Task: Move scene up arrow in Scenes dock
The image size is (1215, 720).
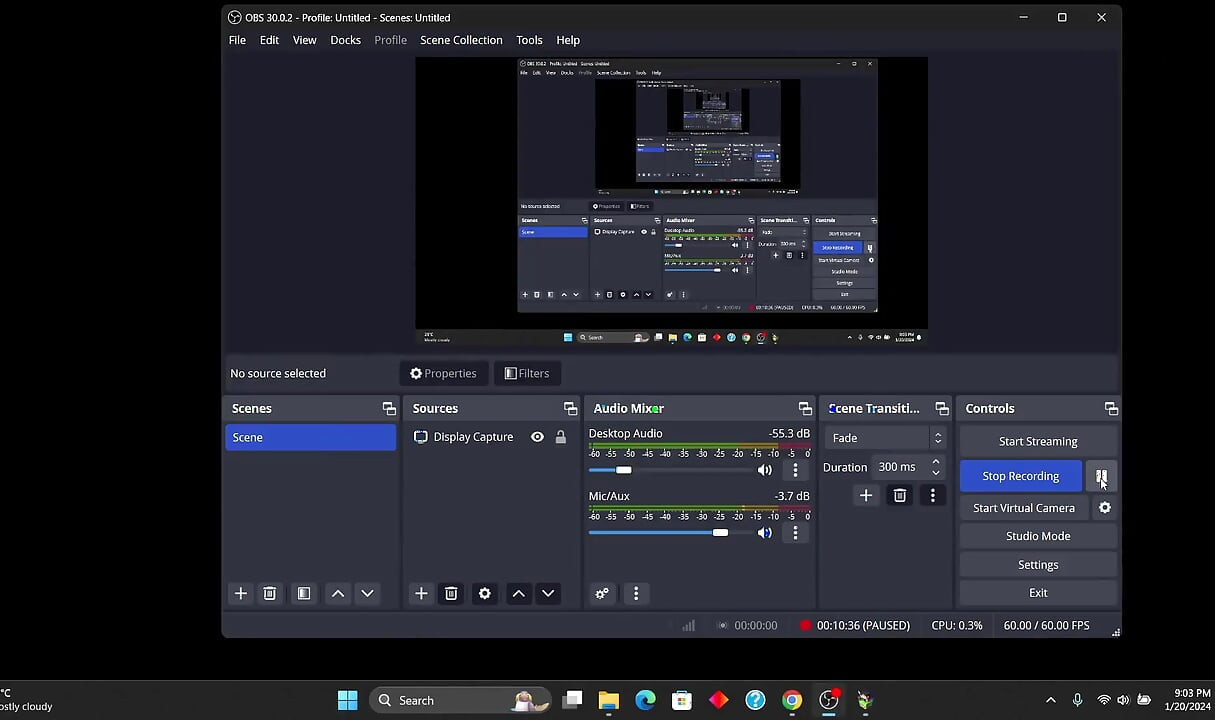Action: (x=338, y=593)
